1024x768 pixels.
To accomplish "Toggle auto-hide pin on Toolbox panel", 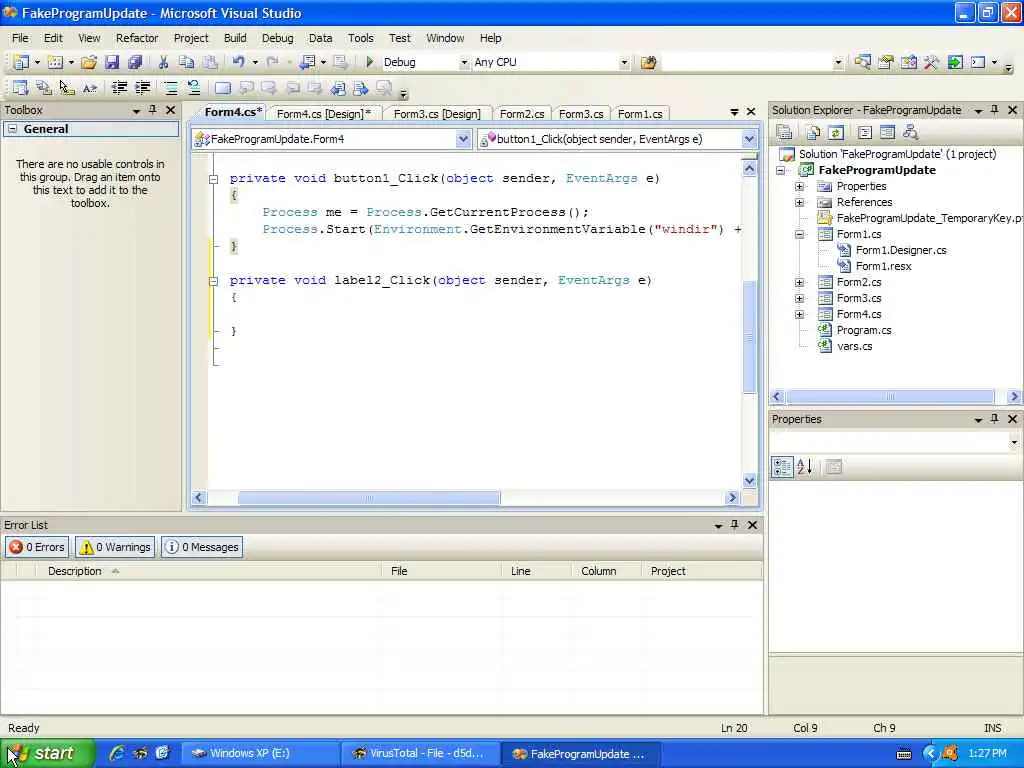I will [152, 110].
